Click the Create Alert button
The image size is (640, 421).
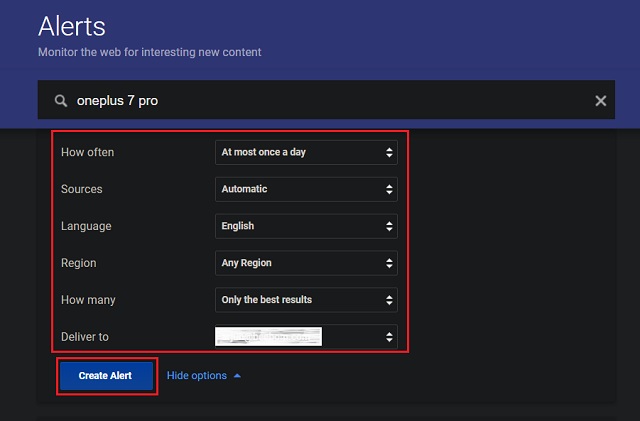tap(107, 376)
